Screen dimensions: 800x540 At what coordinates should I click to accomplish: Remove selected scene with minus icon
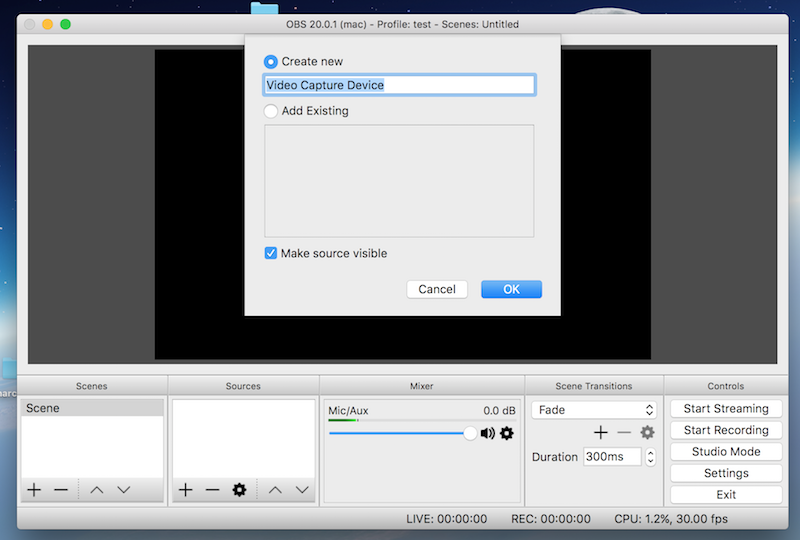pyautogui.click(x=61, y=490)
